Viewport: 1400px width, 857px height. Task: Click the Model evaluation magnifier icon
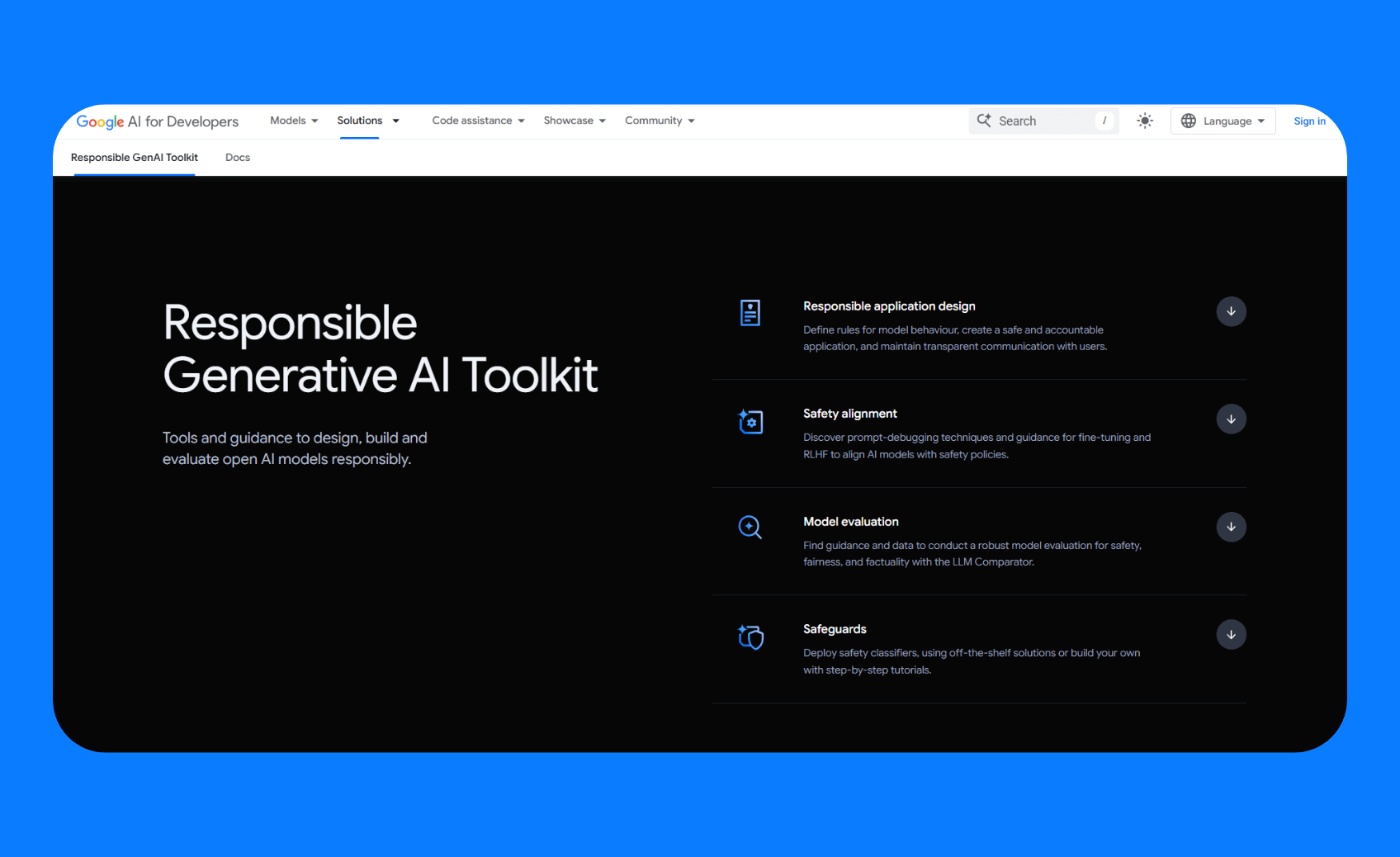(x=750, y=528)
